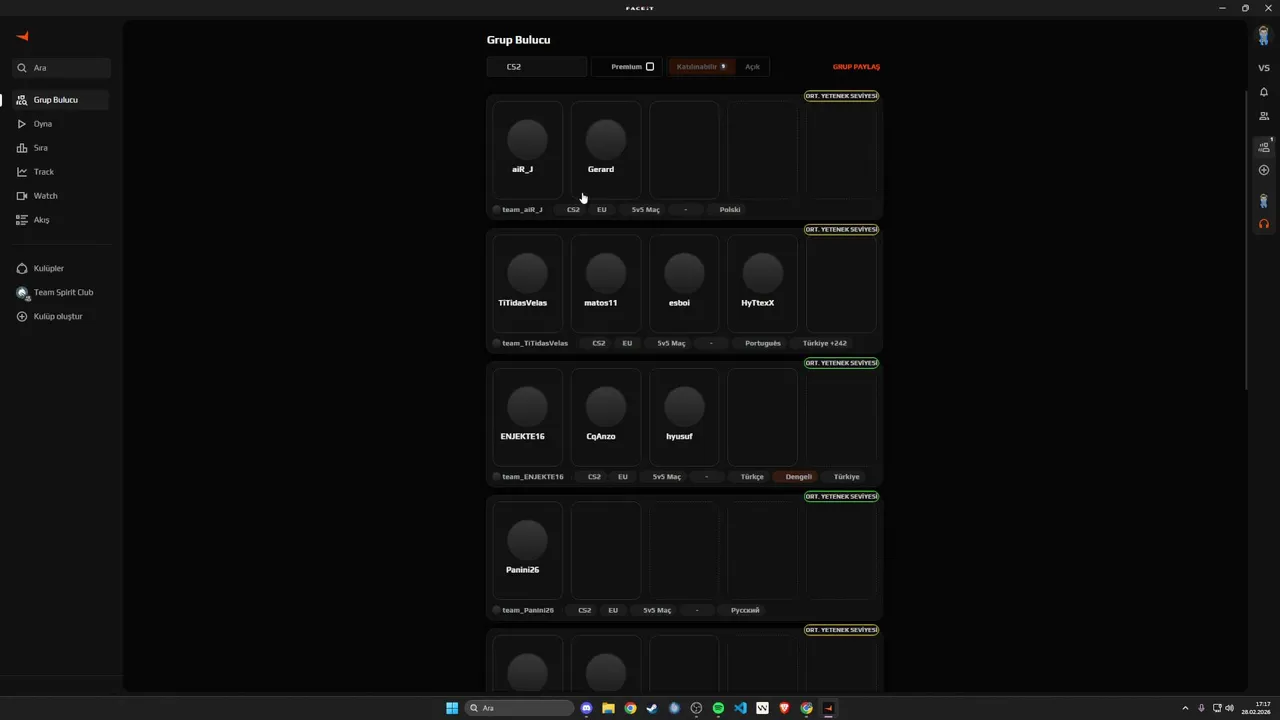Click the Windows taskbar search box
This screenshot has height=720, width=1280.
[520, 708]
